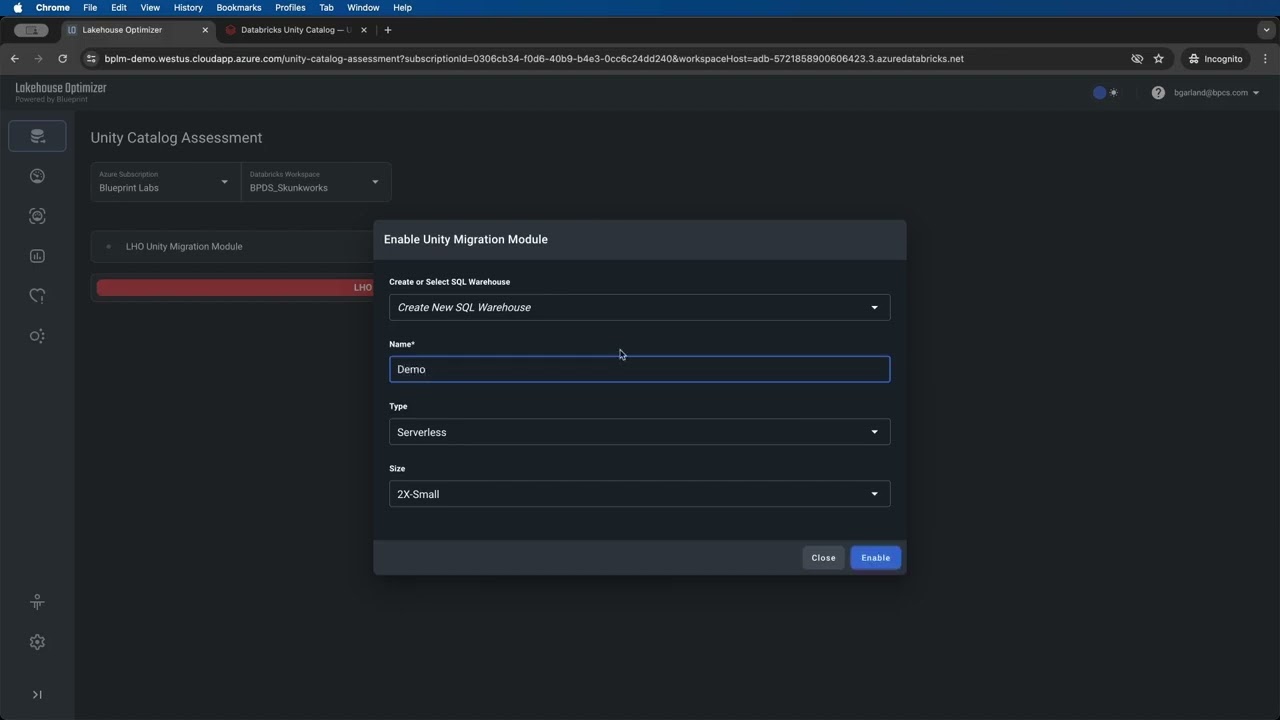Click the red LHO status bar

point(235,287)
